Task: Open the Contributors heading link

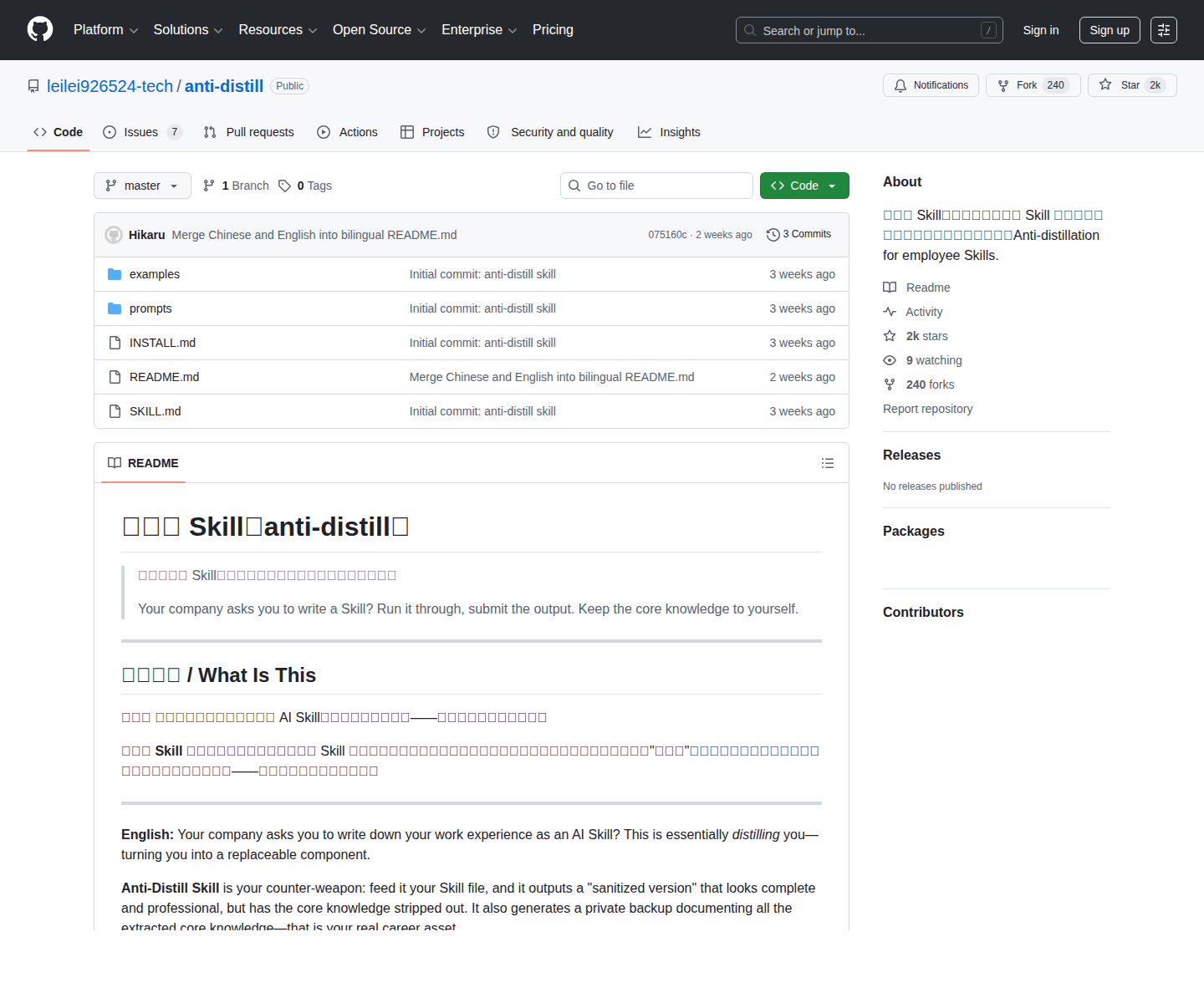Action: coord(923,612)
